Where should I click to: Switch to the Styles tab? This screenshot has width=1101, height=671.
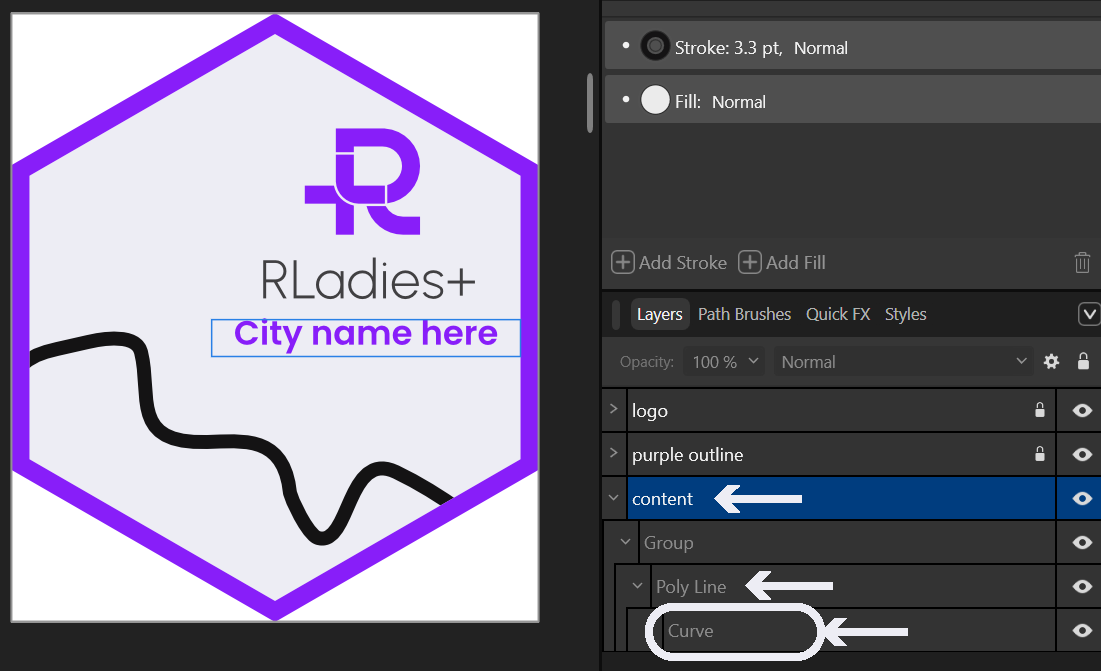coord(905,314)
